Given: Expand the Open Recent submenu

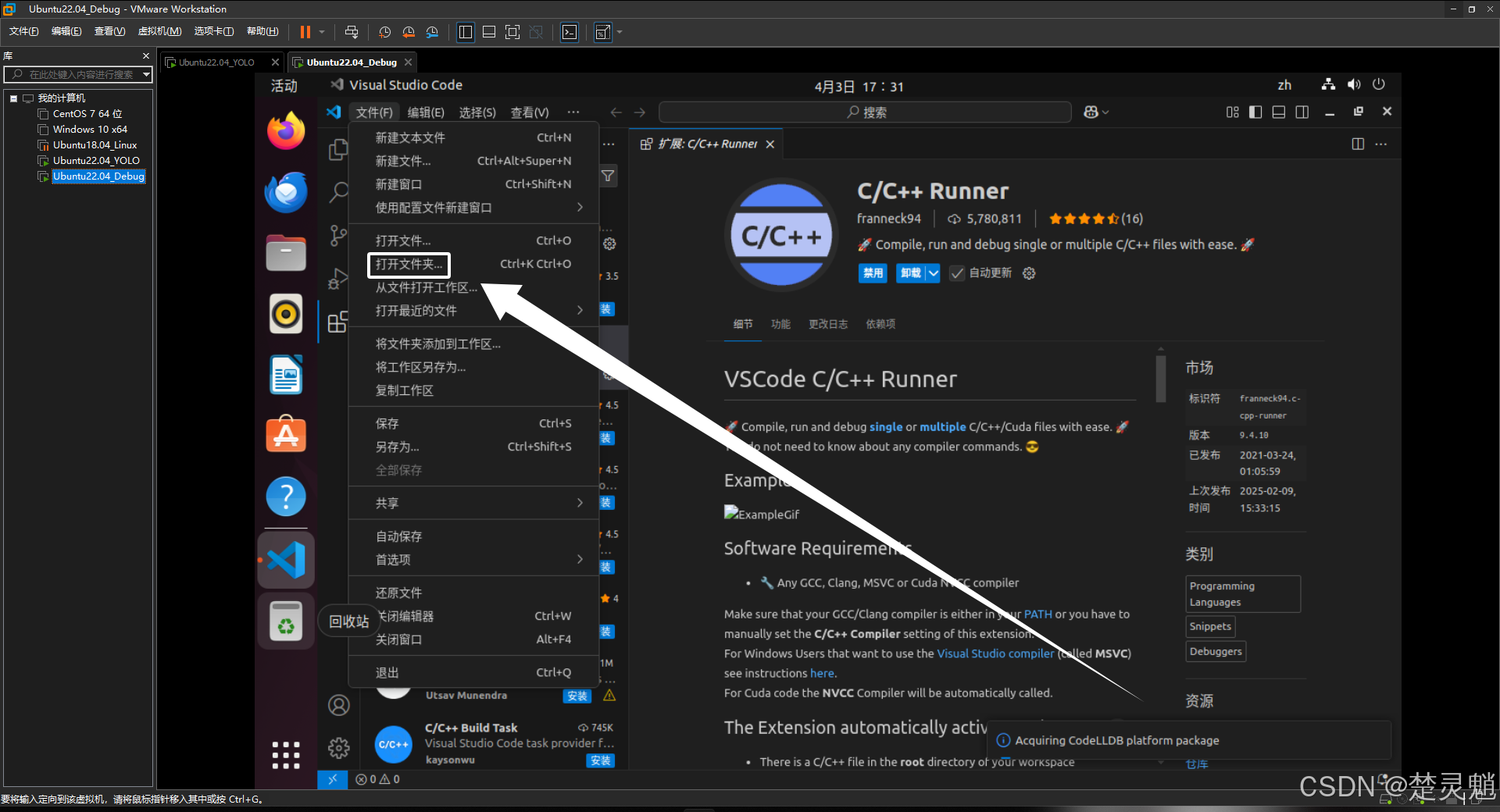Looking at the screenshot, I should [x=580, y=310].
